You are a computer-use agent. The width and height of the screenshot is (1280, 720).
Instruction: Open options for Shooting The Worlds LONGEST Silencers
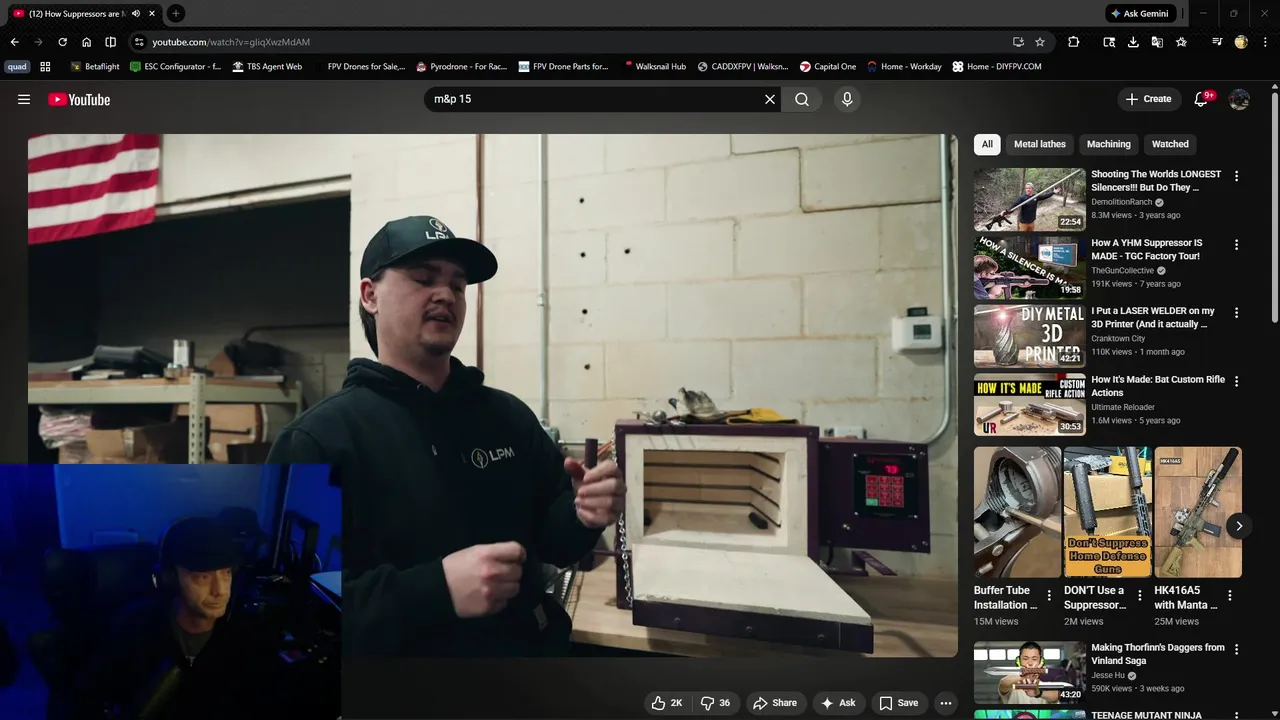click(x=1236, y=176)
